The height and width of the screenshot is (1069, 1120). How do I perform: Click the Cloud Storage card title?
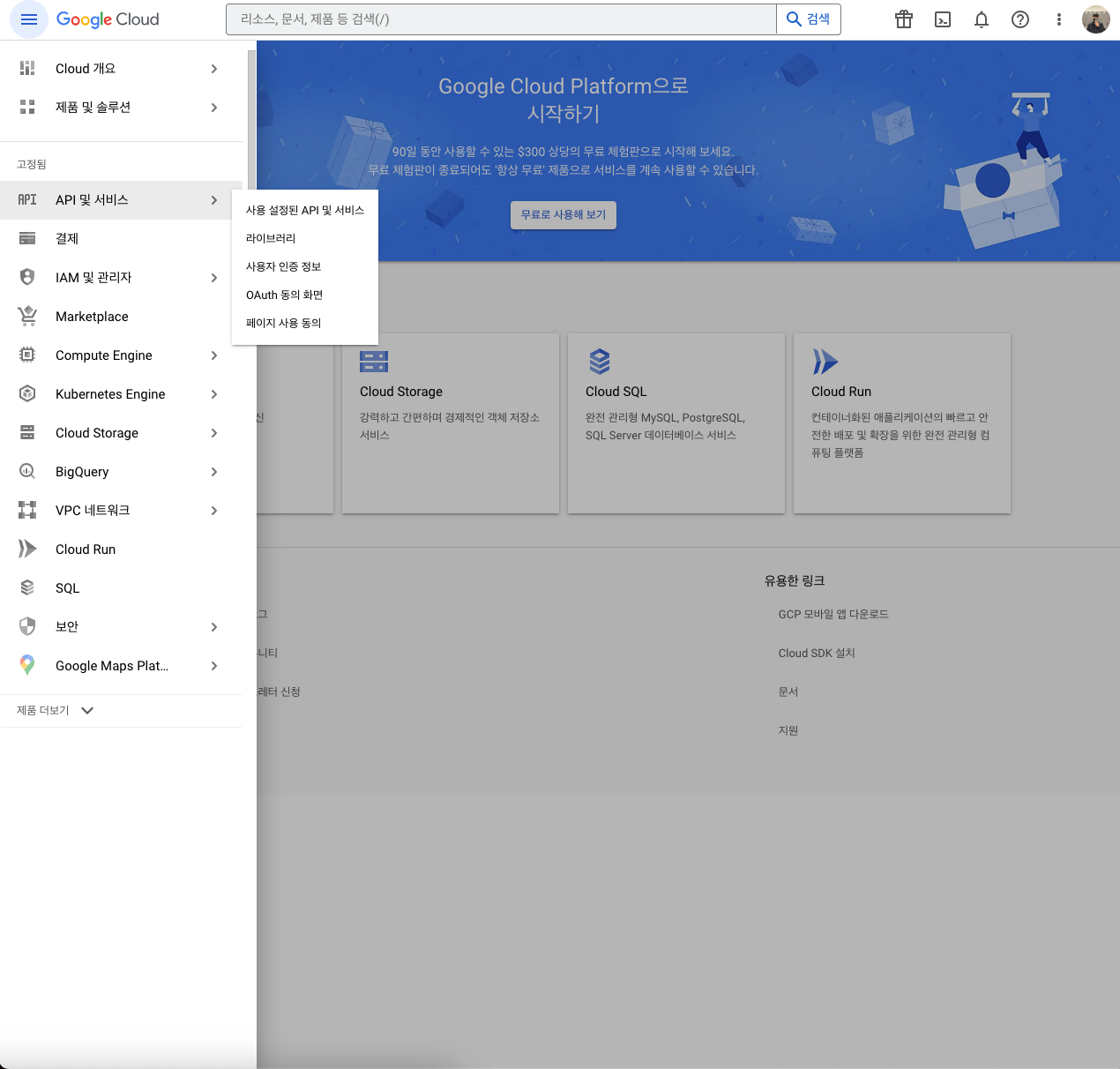click(401, 392)
